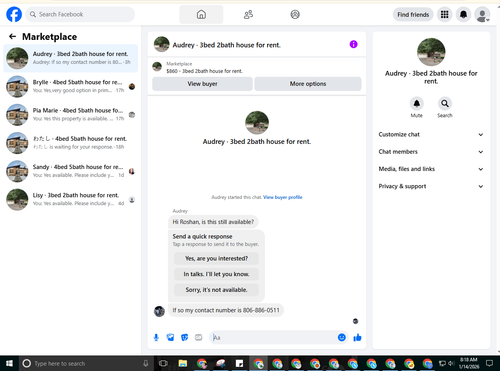Click the More options button
500x371 pixels.
click(x=308, y=84)
